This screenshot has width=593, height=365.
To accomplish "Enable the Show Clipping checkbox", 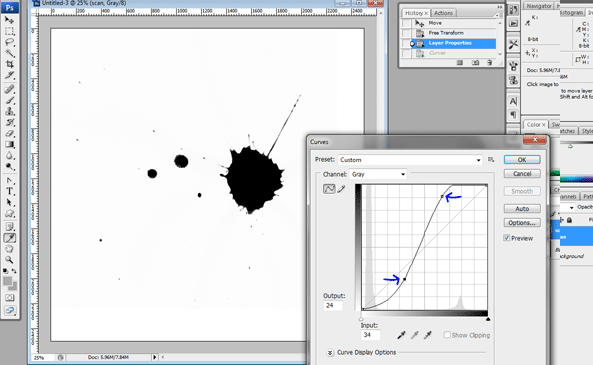I will [447, 335].
